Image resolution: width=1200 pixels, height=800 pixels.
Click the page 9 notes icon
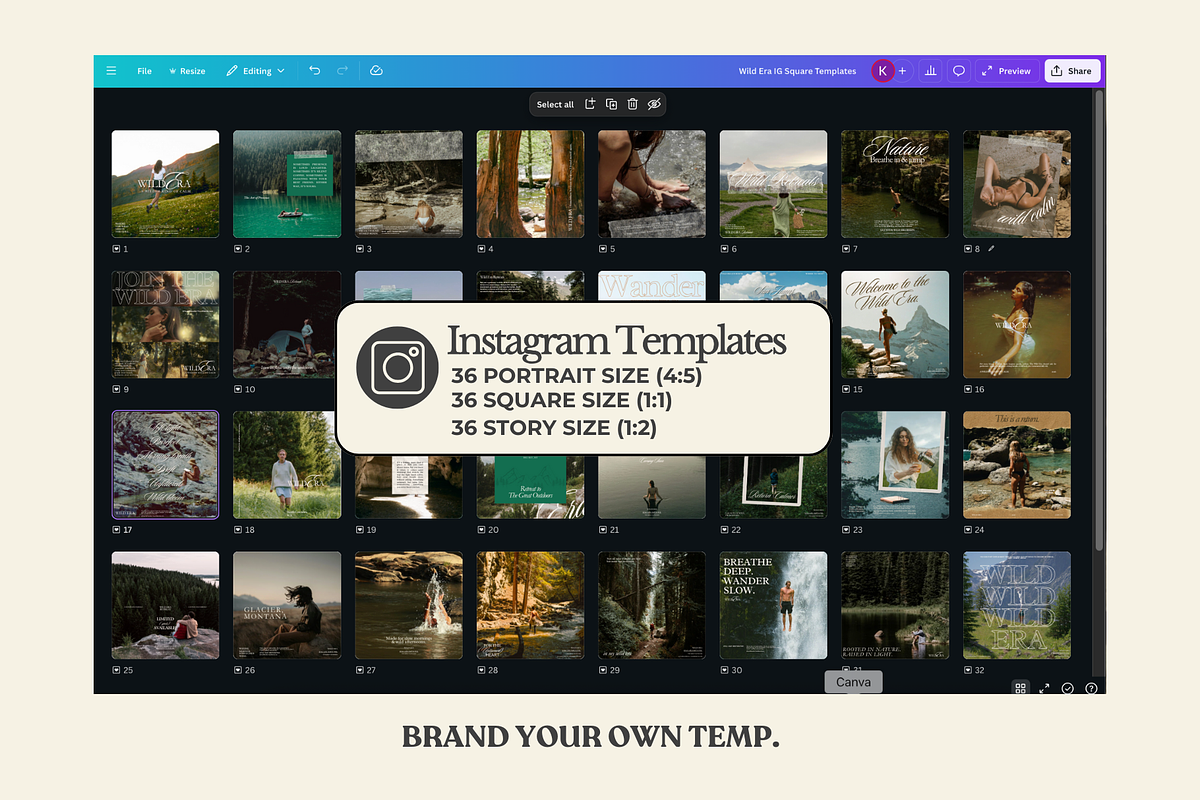pos(116,389)
